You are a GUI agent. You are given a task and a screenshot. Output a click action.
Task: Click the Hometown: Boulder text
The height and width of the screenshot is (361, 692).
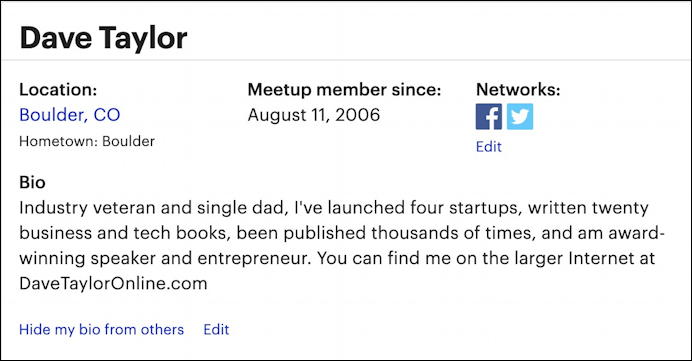pos(87,141)
